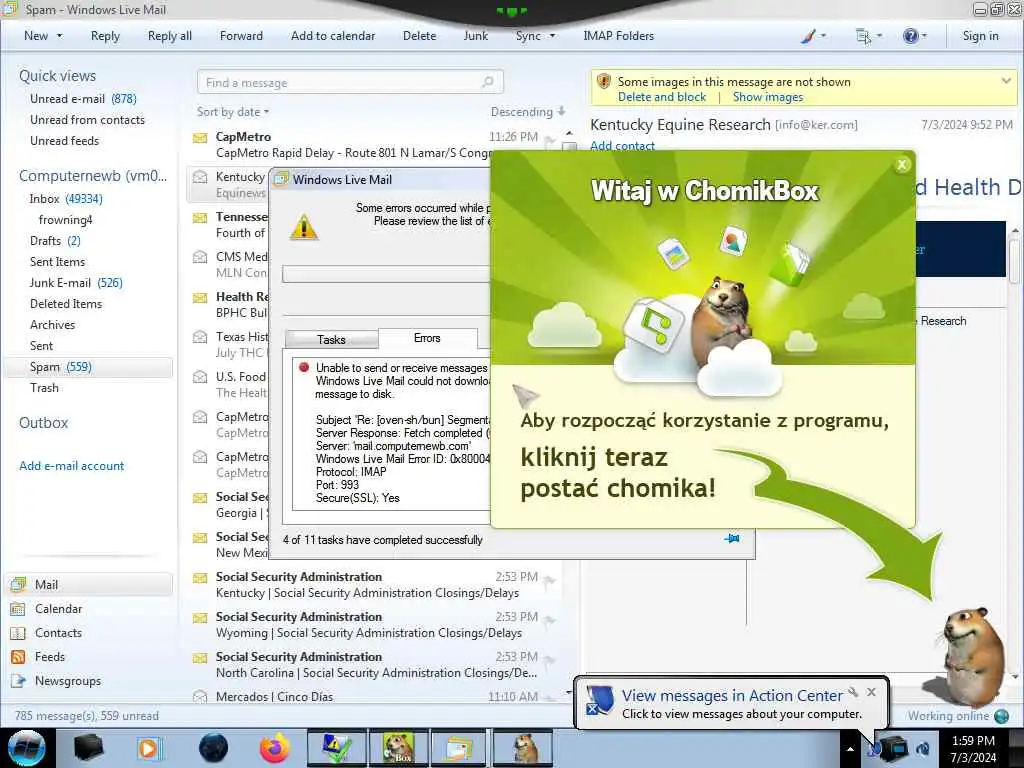Image resolution: width=1024 pixels, height=768 pixels.
Task: Click Add contact link
Action: [622, 146]
